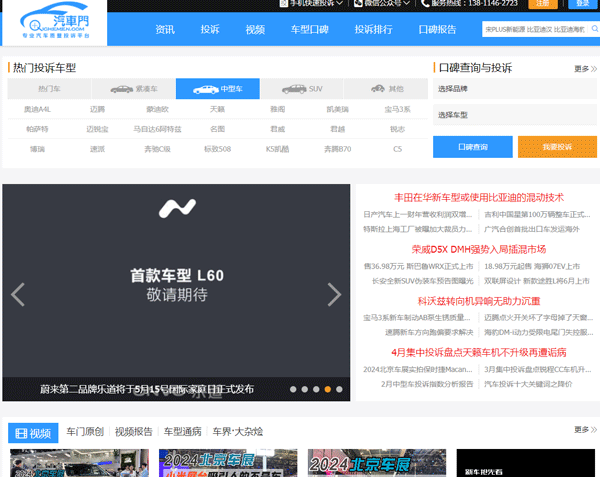Select the 紧凑车 tab with sedan icon
600x477 pixels.
point(134,89)
